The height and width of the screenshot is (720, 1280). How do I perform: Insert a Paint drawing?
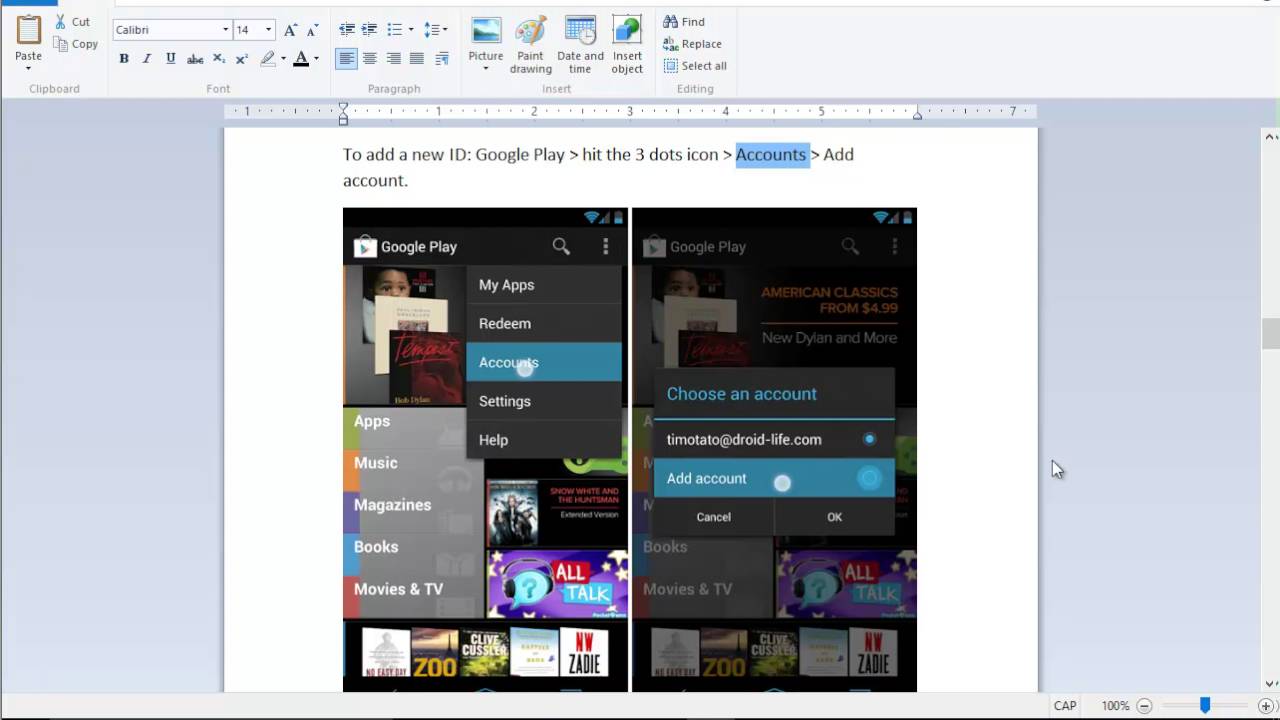pos(530,44)
